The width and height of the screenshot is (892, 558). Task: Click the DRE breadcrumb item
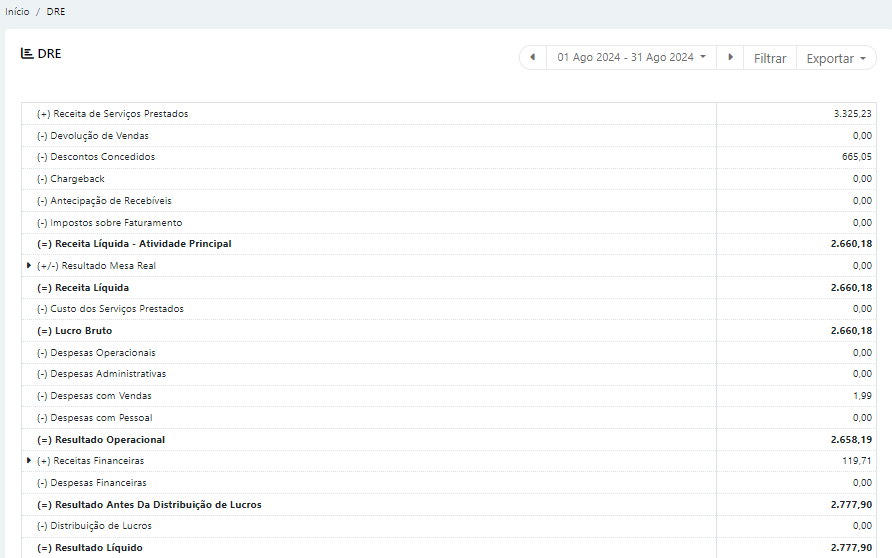pyautogui.click(x=56, y=12)
